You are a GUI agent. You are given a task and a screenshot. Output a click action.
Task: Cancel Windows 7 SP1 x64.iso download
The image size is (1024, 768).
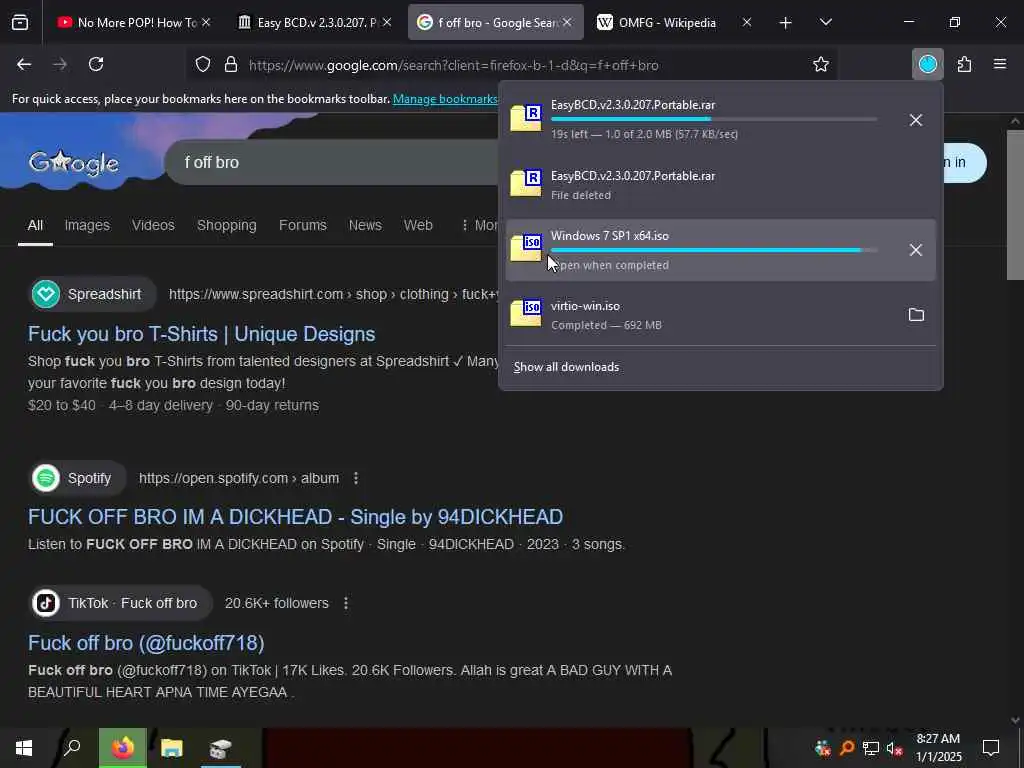coord(916,250)
